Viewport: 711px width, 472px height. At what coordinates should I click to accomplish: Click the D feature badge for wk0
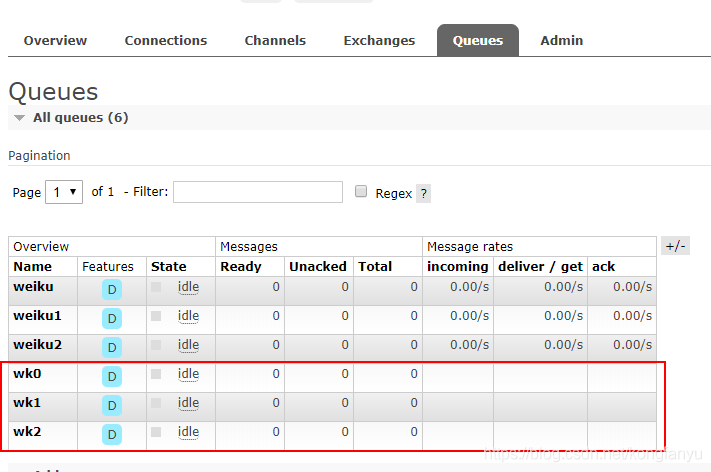click(x=112, y=376)
